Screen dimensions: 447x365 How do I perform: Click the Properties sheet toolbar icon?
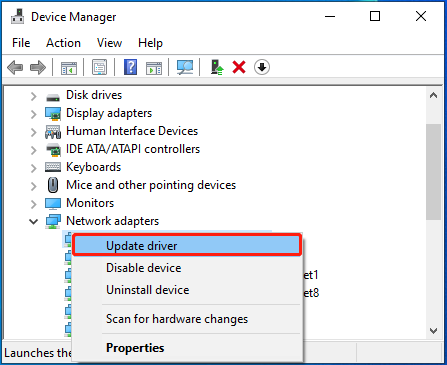point(99,67)
